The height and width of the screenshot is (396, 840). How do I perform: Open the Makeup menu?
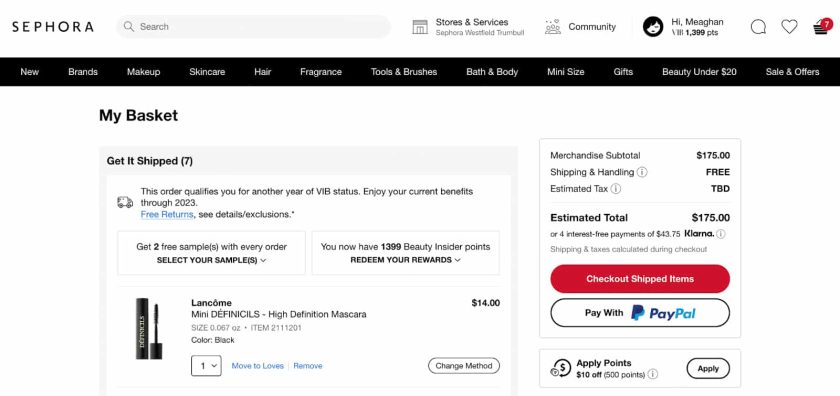pyautogui.click(x=144, y=72)
